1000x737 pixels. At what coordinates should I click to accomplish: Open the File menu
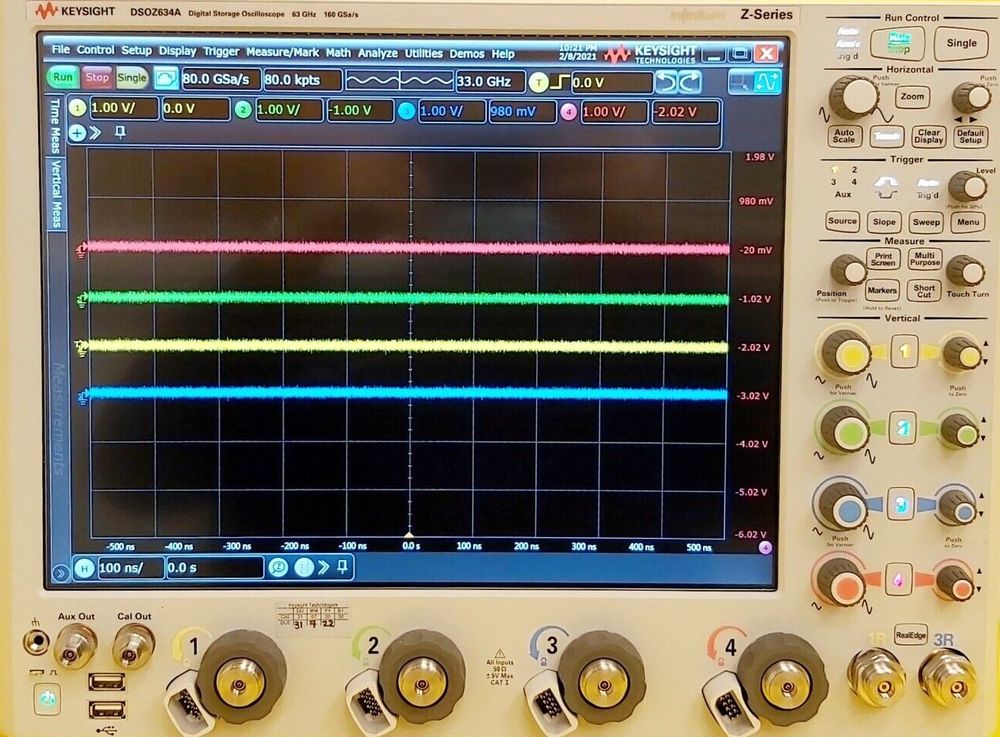click(61, 49)
